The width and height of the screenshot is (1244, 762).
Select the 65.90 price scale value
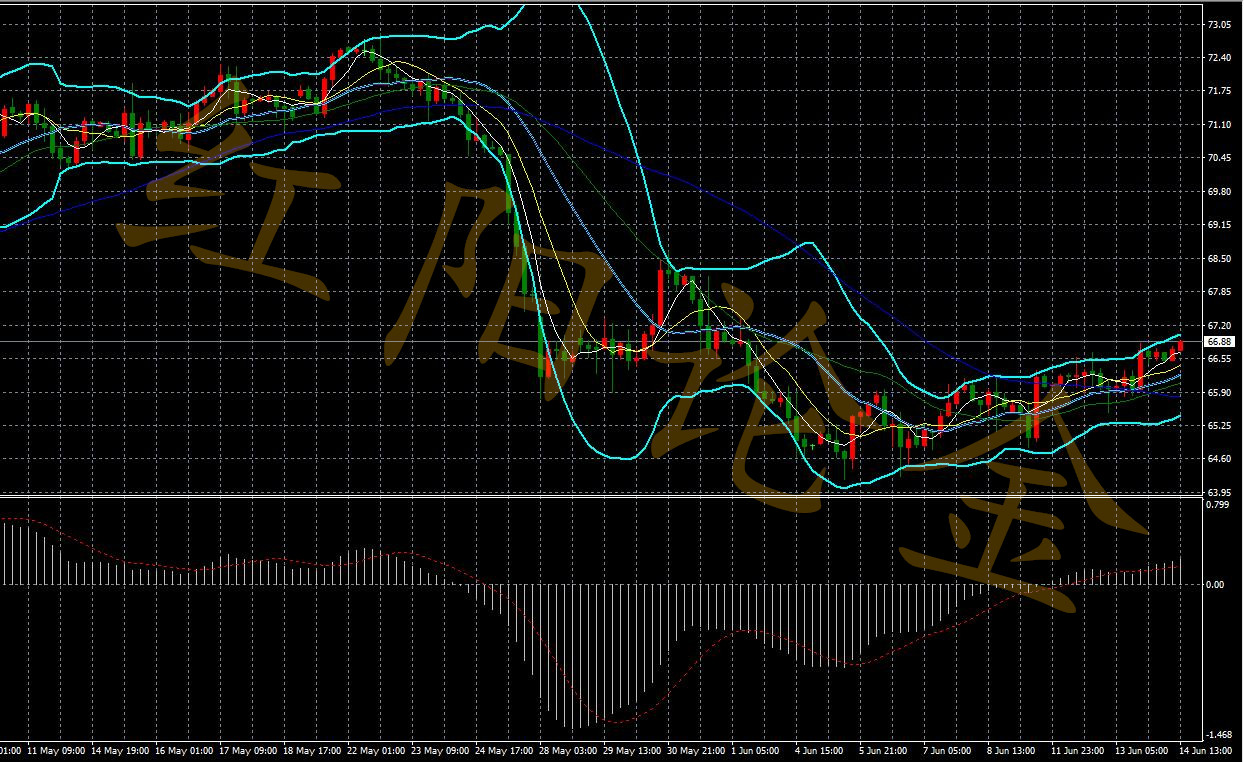tap(1220, 393)
